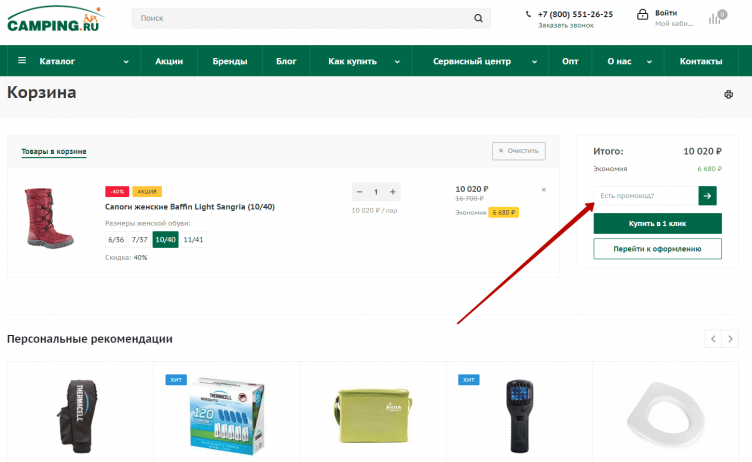The image size is (752, 462).
Task: Select shoe size 10/40
Action: [165, 239]
